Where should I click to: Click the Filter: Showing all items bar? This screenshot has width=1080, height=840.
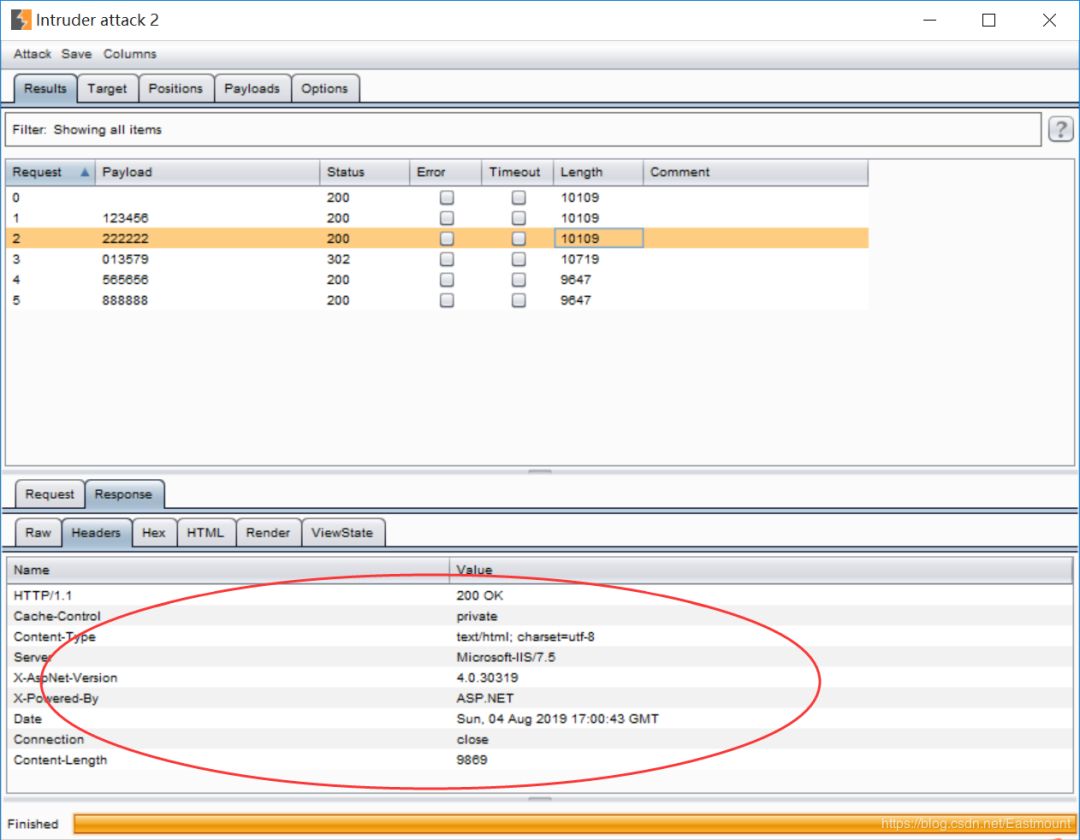click(x=522, y=130)
